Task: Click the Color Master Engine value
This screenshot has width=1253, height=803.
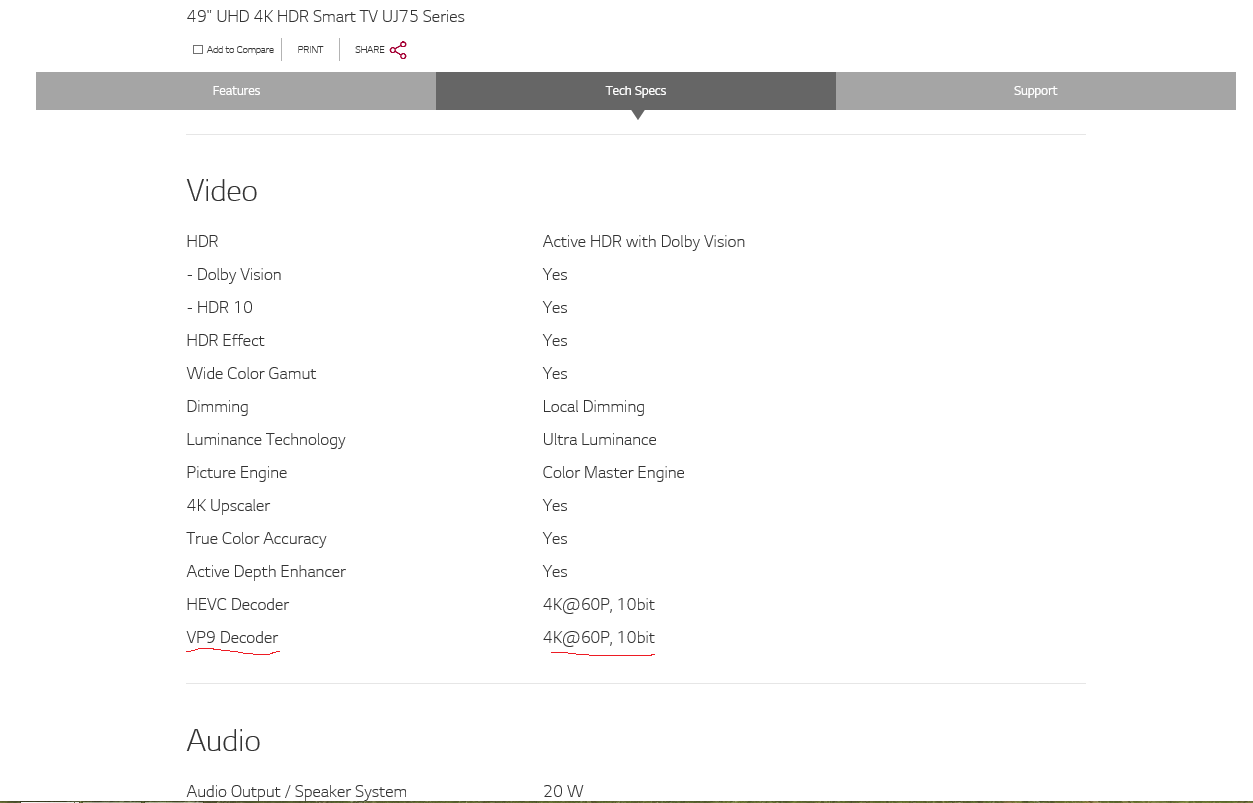Action: (x=613, y=473)
